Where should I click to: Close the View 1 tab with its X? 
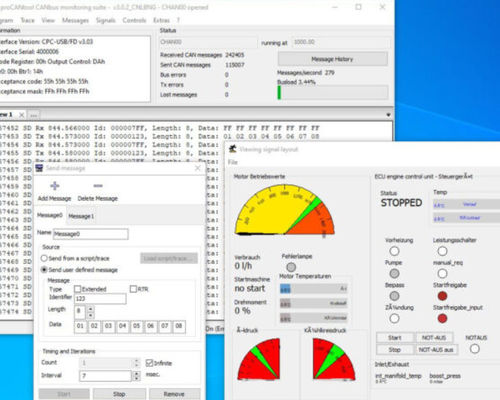point(21,115)
